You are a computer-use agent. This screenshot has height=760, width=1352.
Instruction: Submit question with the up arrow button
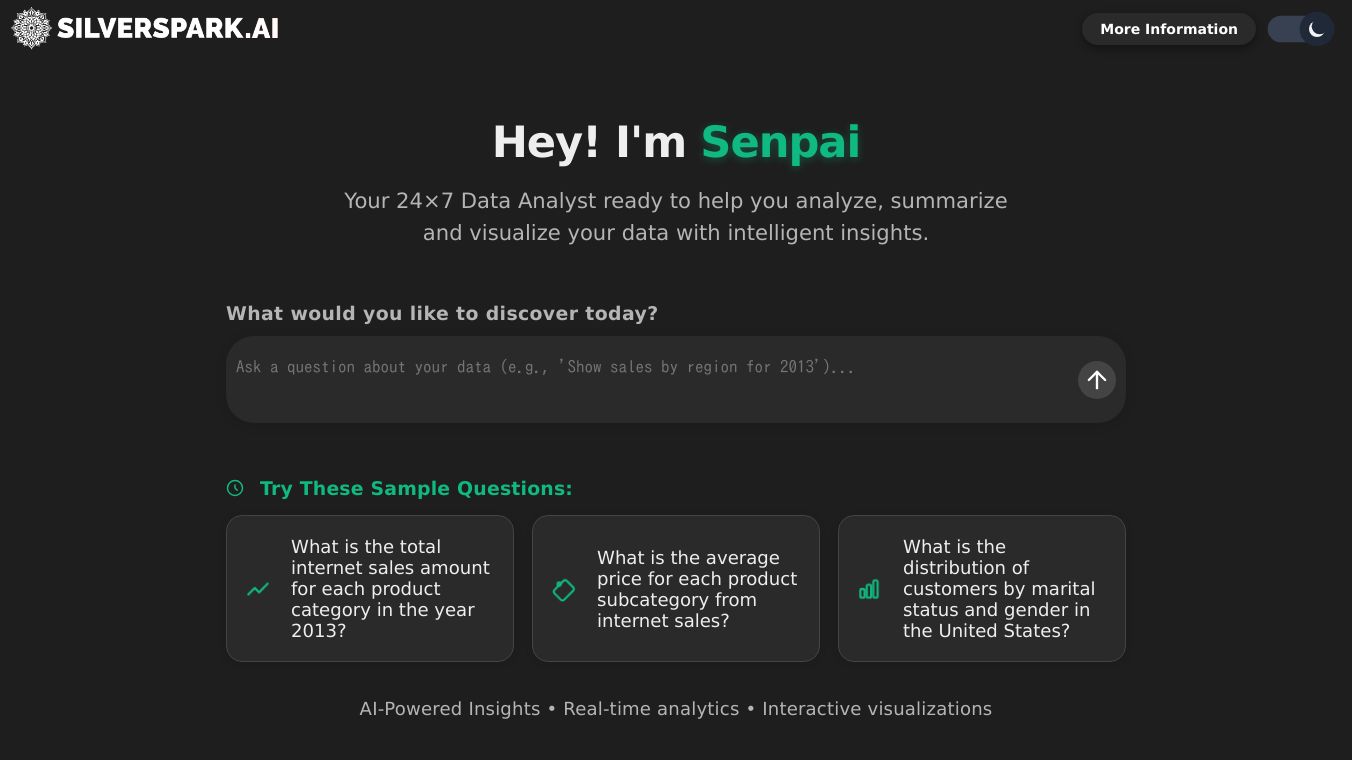pos(1096,380)
